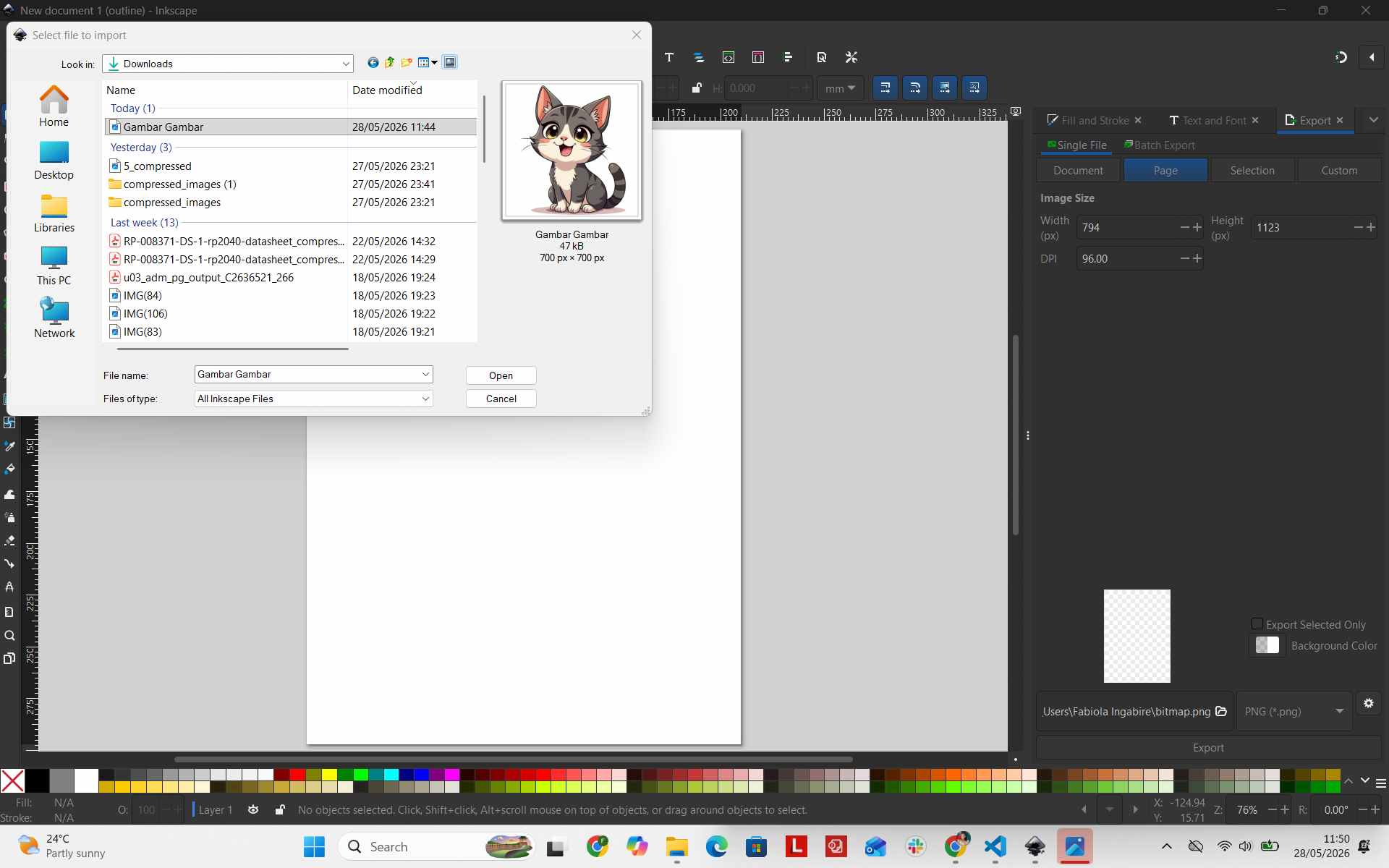The image size is (1389, 868).
Task: Click Open to import the file
Action: click(501, 375)
